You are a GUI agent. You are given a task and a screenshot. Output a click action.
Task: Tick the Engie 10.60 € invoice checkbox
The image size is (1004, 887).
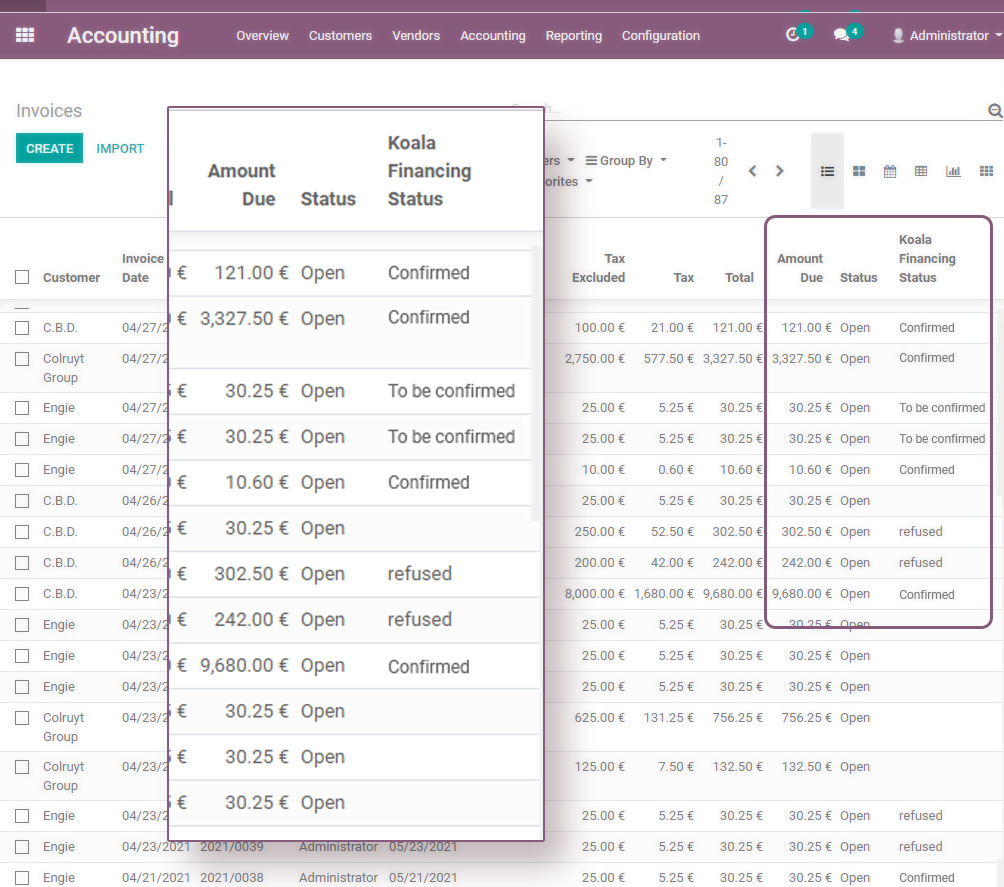(22, 470)
